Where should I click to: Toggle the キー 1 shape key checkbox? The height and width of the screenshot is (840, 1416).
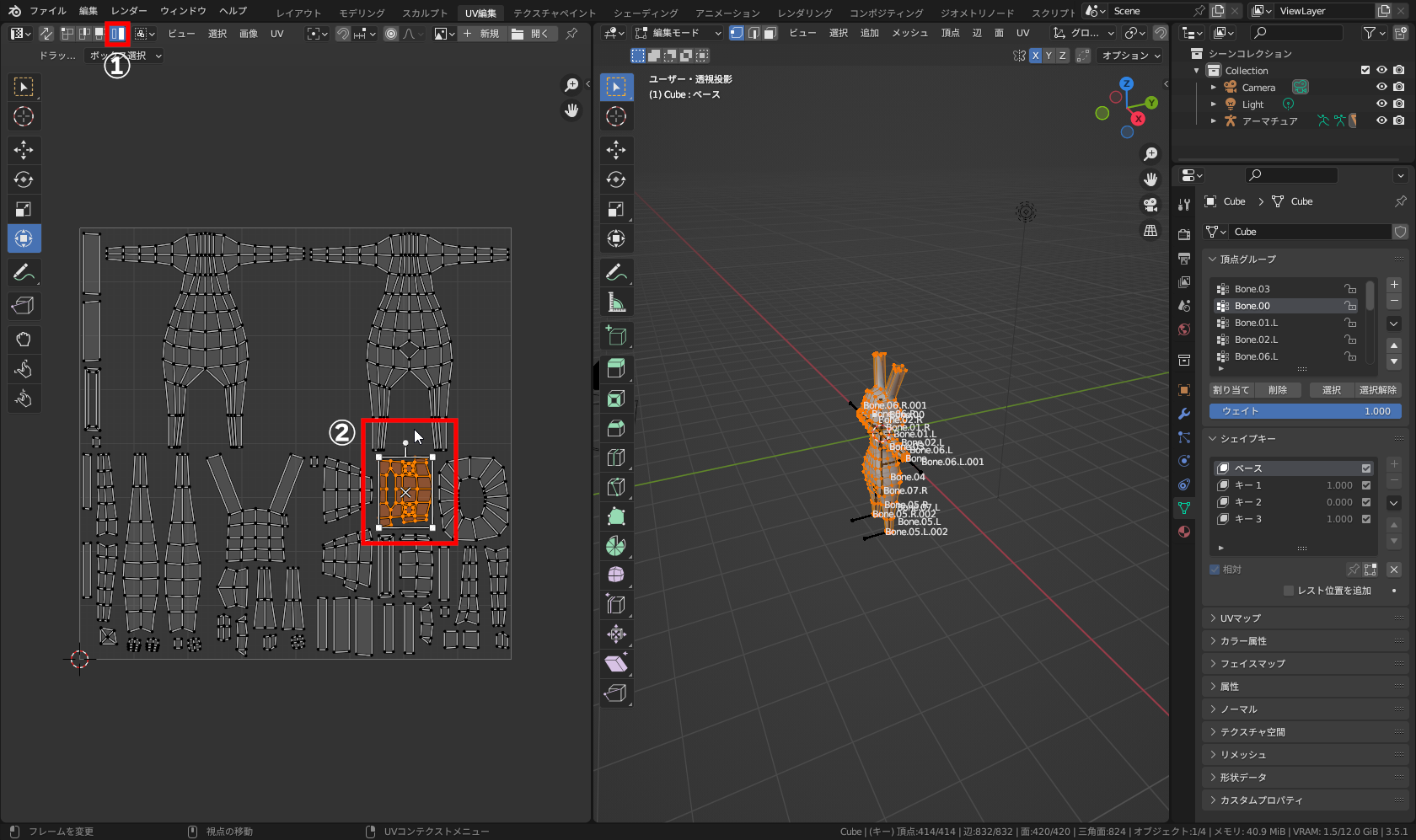click(1366, 485)
